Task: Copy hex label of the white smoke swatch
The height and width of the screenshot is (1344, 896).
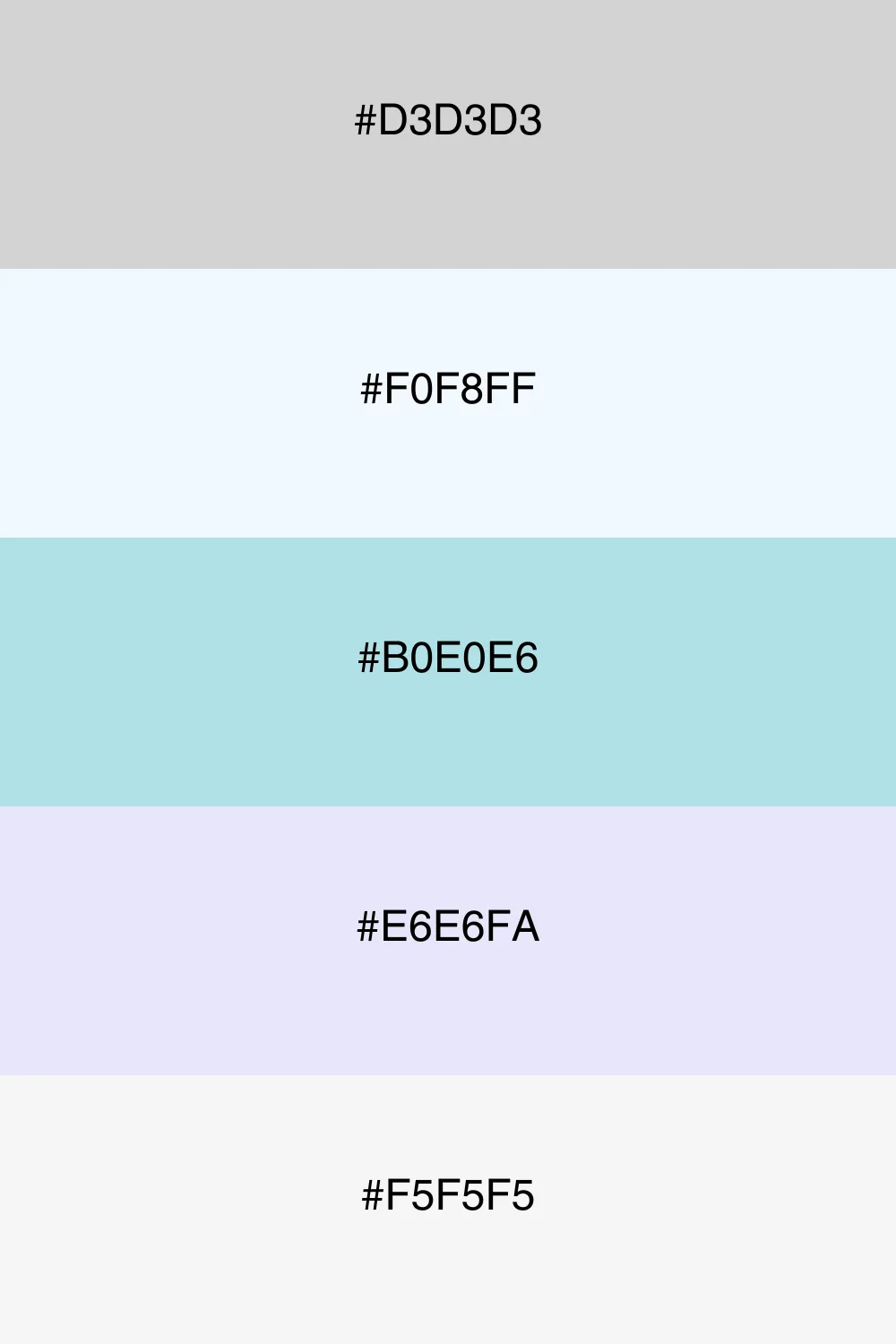Action: (448, 1196)
